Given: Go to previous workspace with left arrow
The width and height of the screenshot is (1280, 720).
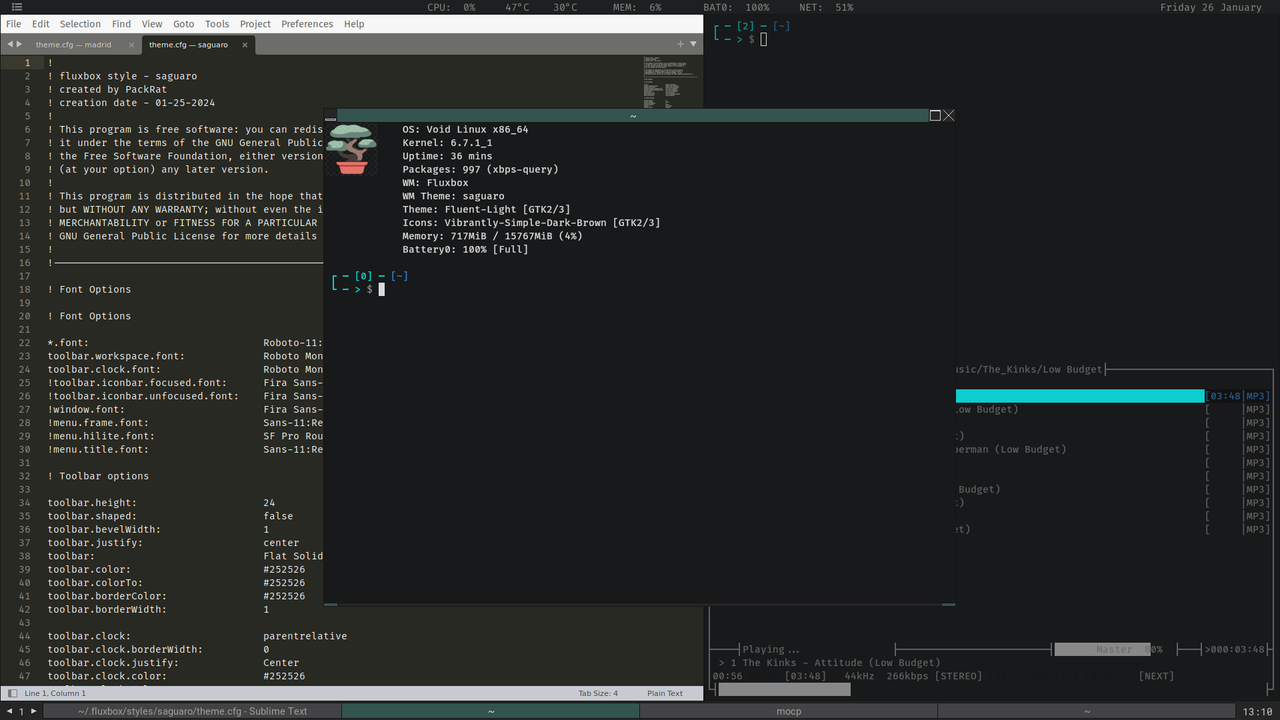Looking at the screenshot, I should pos(8,711).
